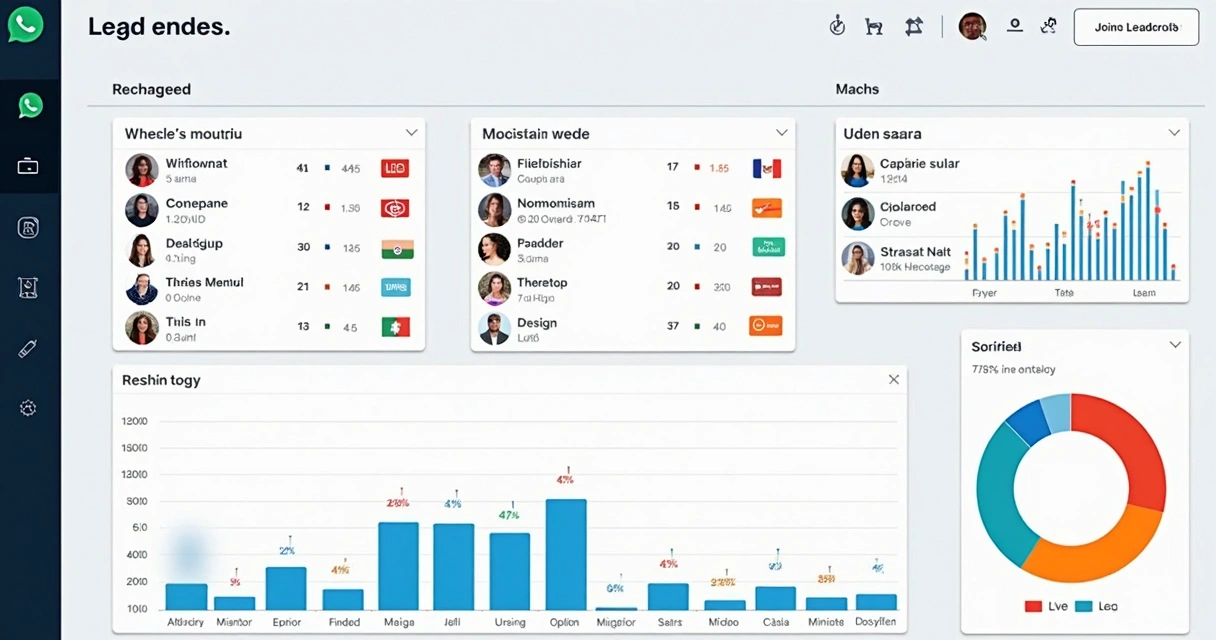
Task: Click the Joino Leadcrofs button
Action: tap(1136, 27)
